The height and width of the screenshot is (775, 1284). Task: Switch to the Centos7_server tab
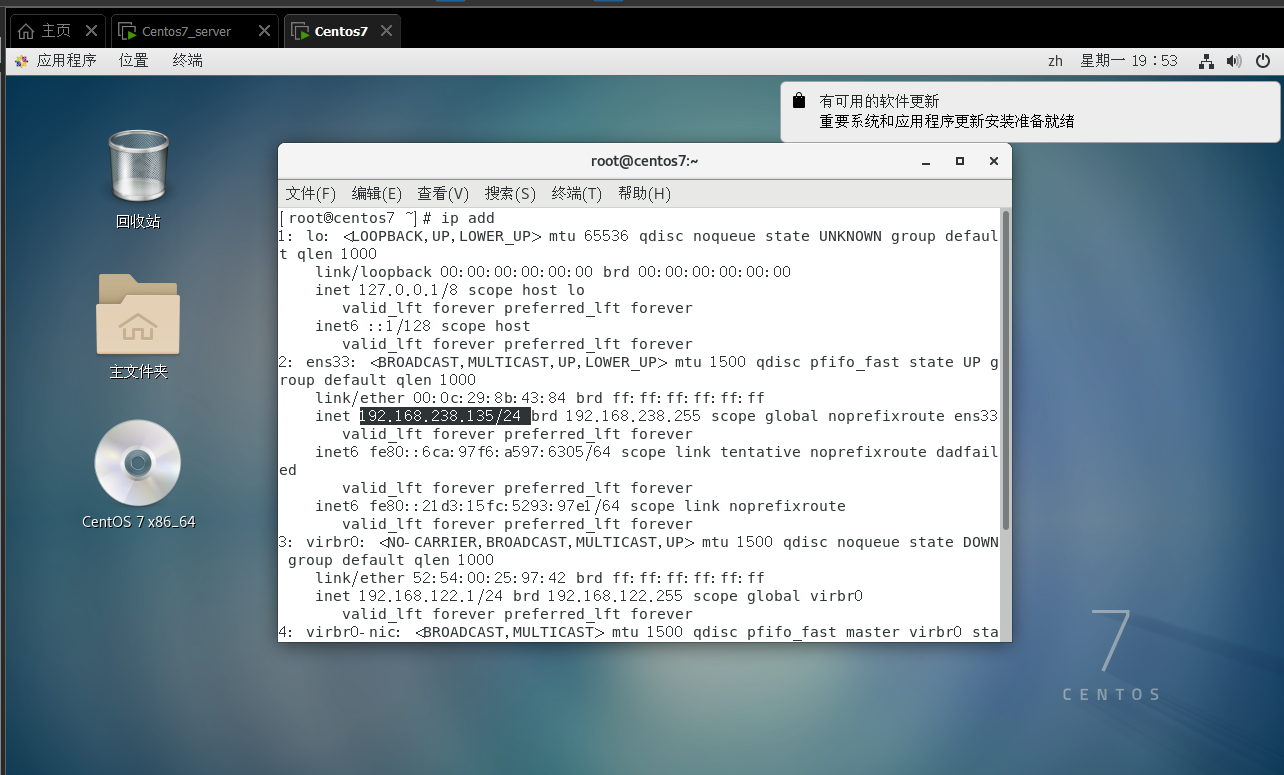pyautogui.click(x=186, y=31)
